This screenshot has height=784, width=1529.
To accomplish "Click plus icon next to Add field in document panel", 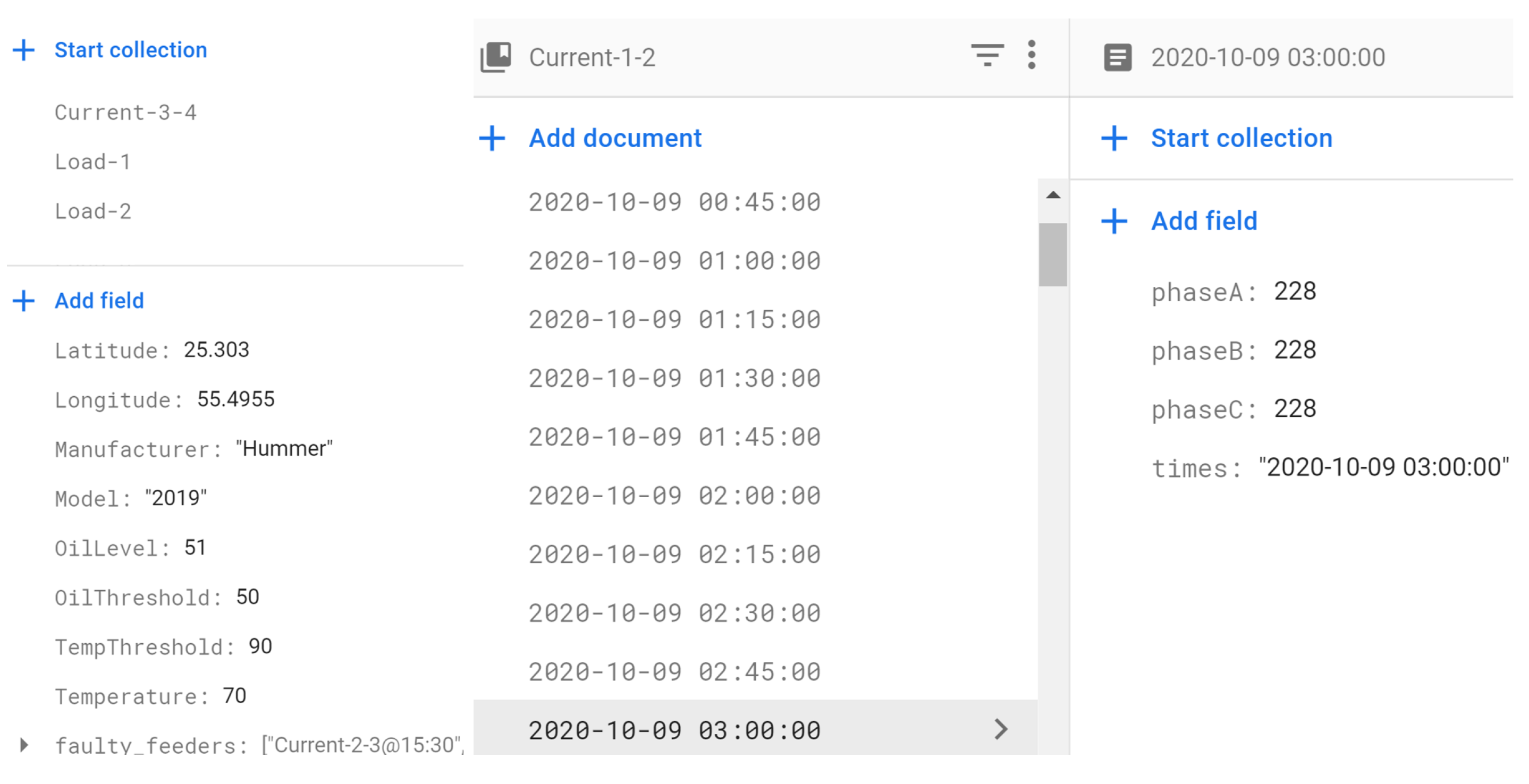I will pos(1114,221).
